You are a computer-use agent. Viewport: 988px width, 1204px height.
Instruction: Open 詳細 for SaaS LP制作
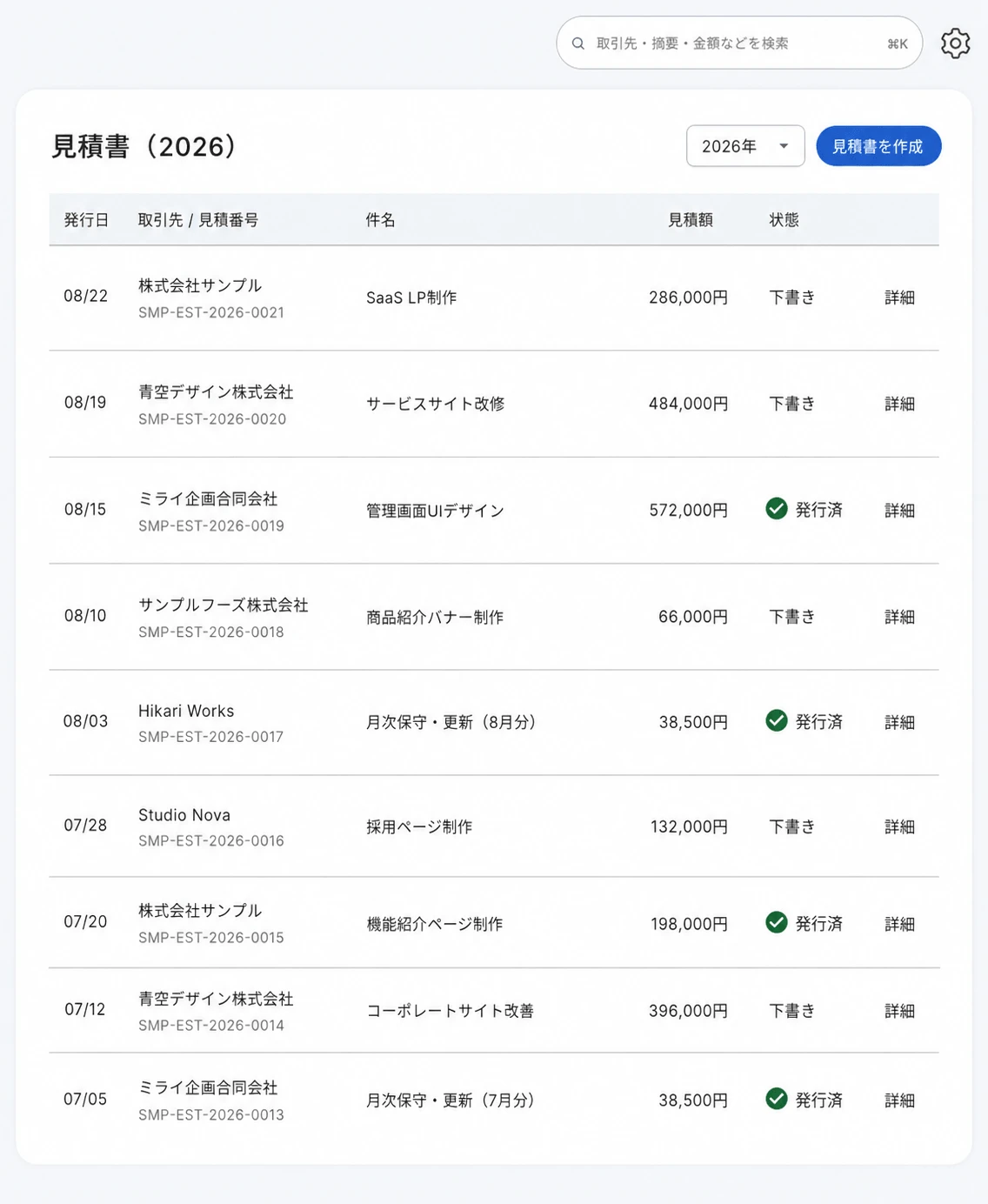(899, 298)
